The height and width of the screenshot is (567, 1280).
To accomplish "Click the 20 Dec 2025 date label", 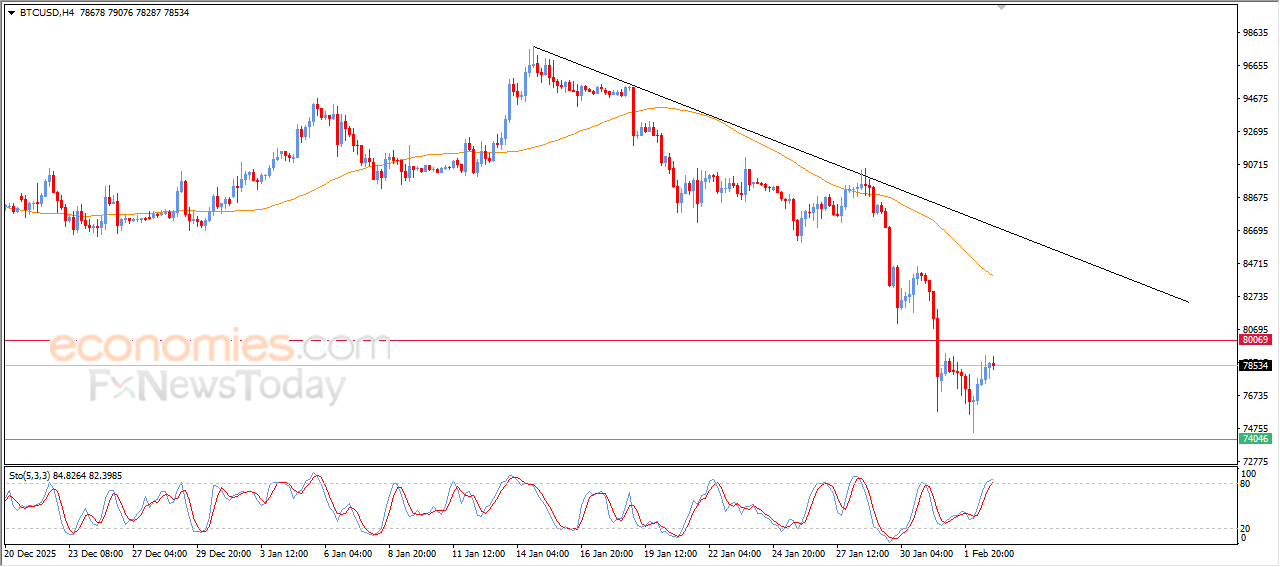I will [30, 552].
